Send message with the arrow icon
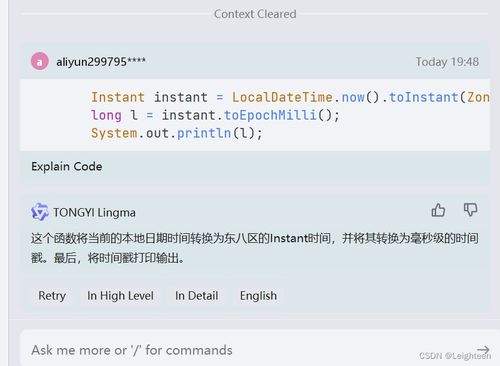500x366 pixels. (483, 350)
